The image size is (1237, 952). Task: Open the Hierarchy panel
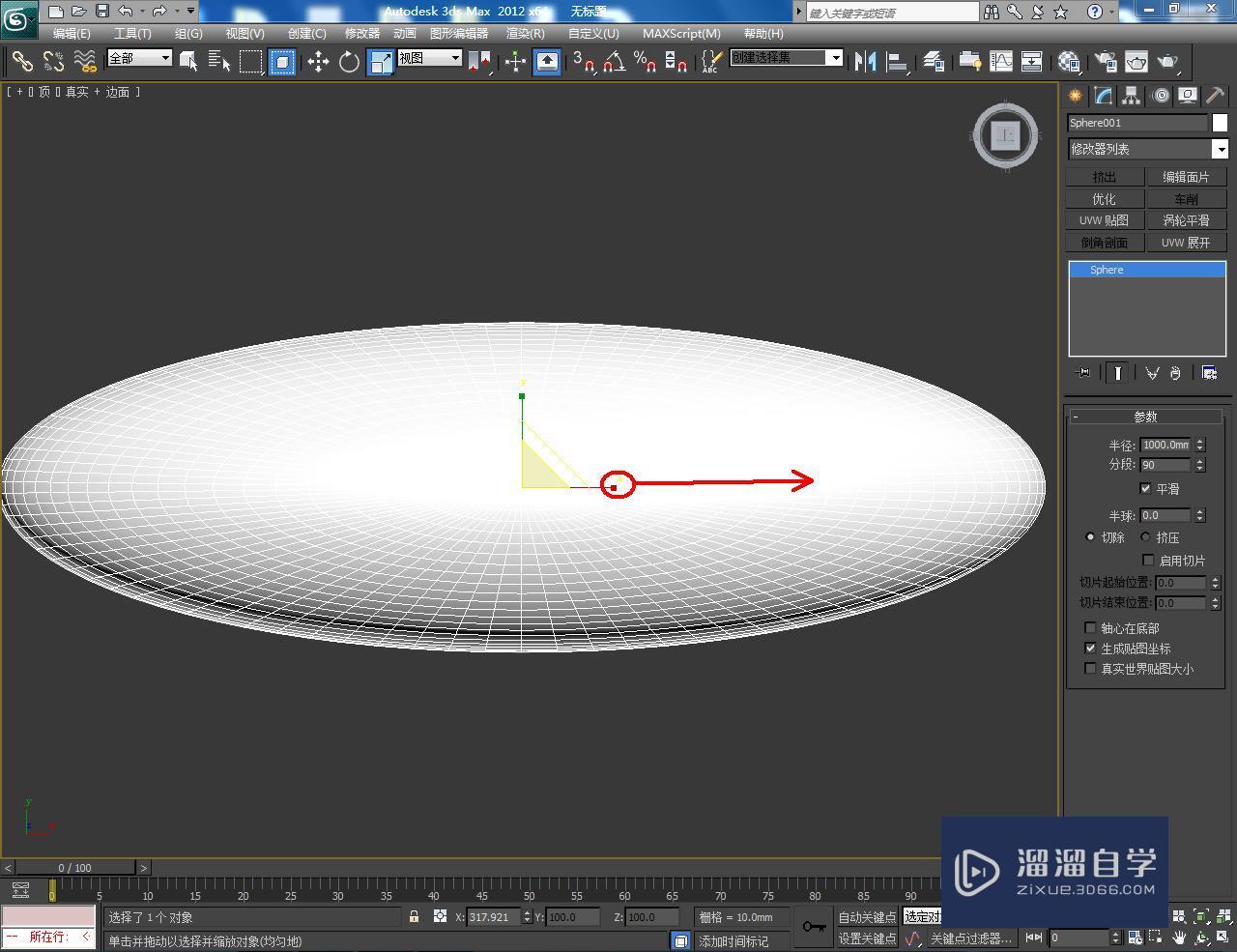[1131, 95]
